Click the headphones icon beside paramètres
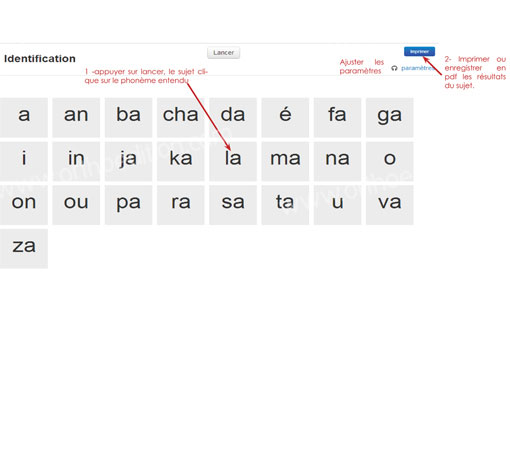 (394, 68)
